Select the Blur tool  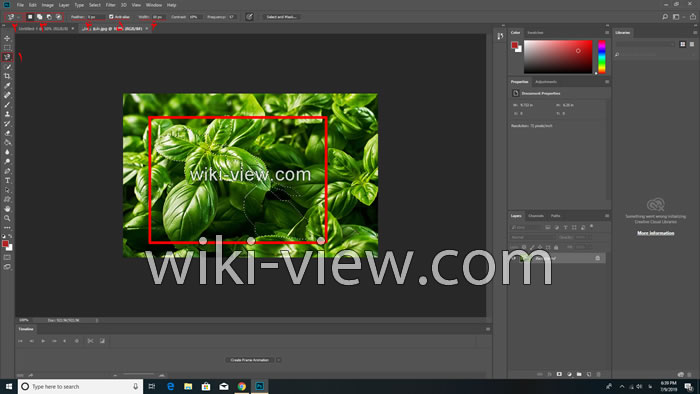7,152
